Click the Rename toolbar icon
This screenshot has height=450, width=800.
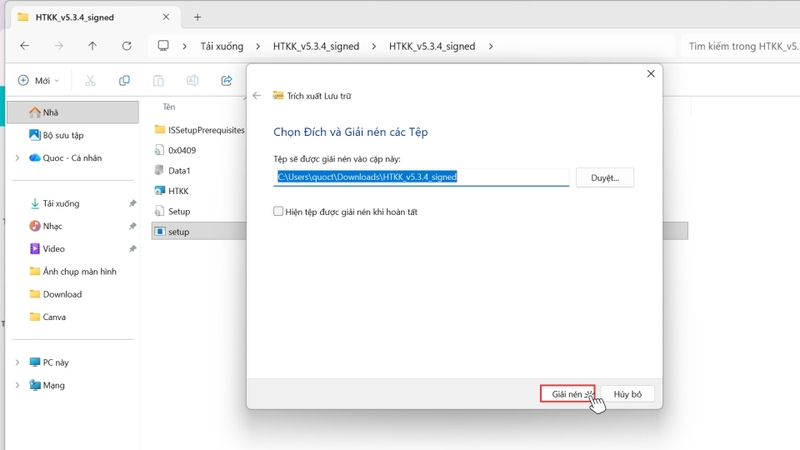(x=192, y=81)
